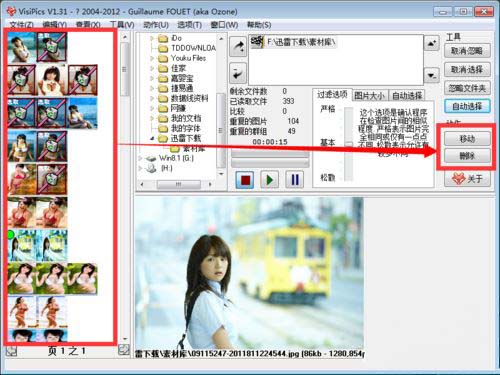This screenshot has height=375, width=500.
Task: Click the 00:00:15 elapsed time text
Action: click(270, 142)
